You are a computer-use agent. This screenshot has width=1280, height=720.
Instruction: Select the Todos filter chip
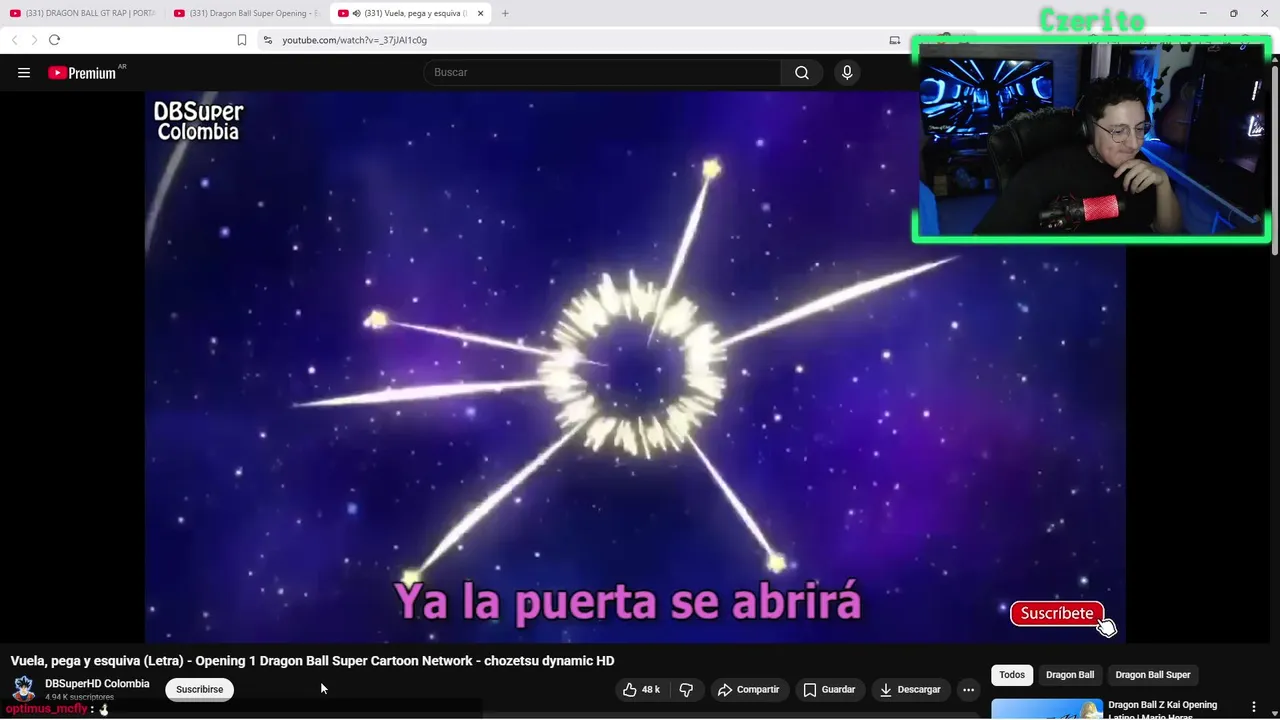coord(1012,675)
